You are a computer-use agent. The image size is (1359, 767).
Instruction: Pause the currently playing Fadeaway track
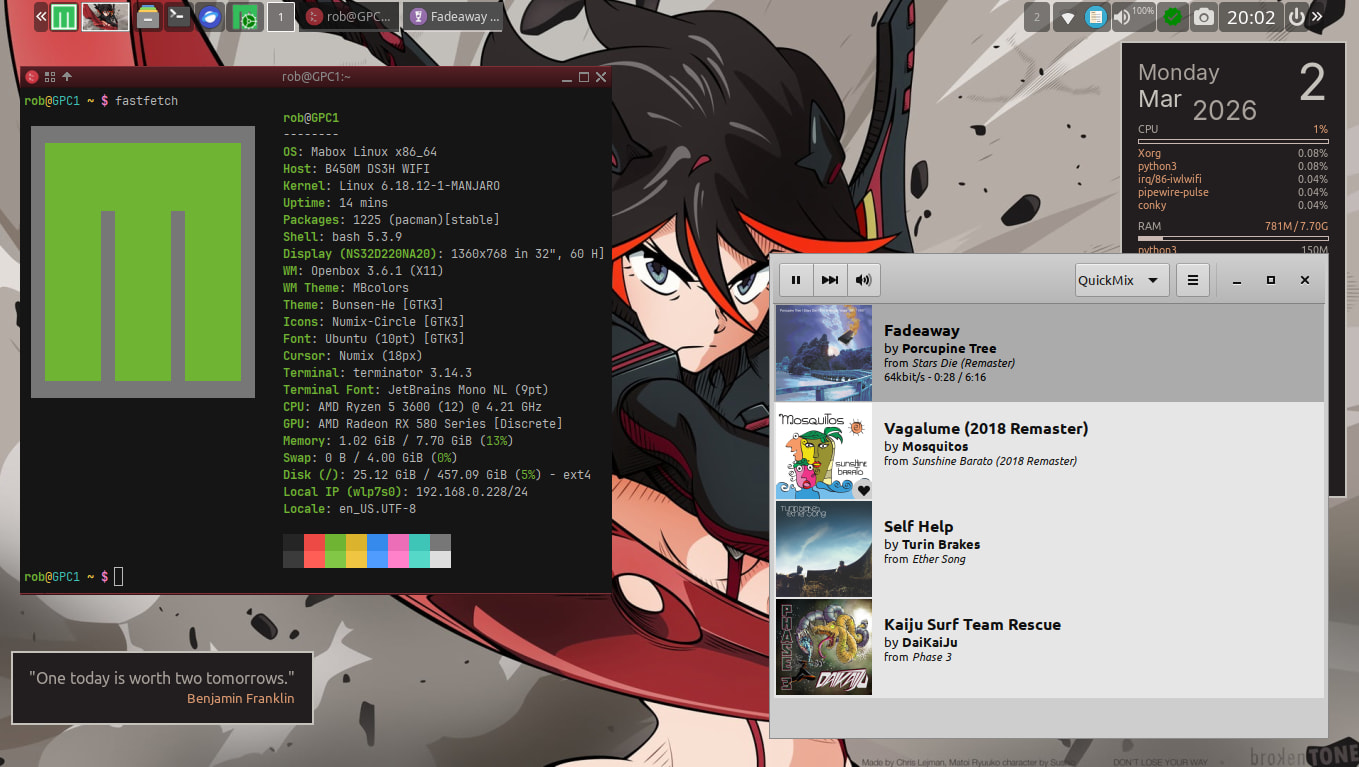point(796,280)
